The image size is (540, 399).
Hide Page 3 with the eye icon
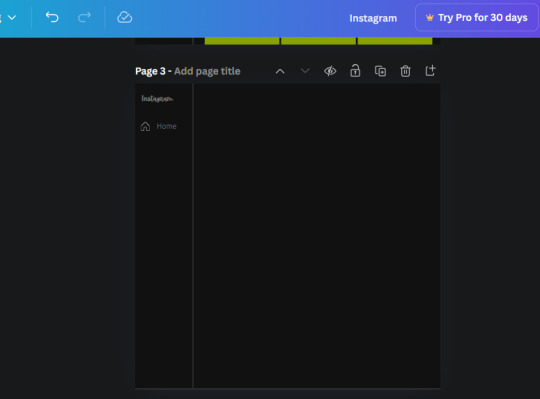coord(330,71)
